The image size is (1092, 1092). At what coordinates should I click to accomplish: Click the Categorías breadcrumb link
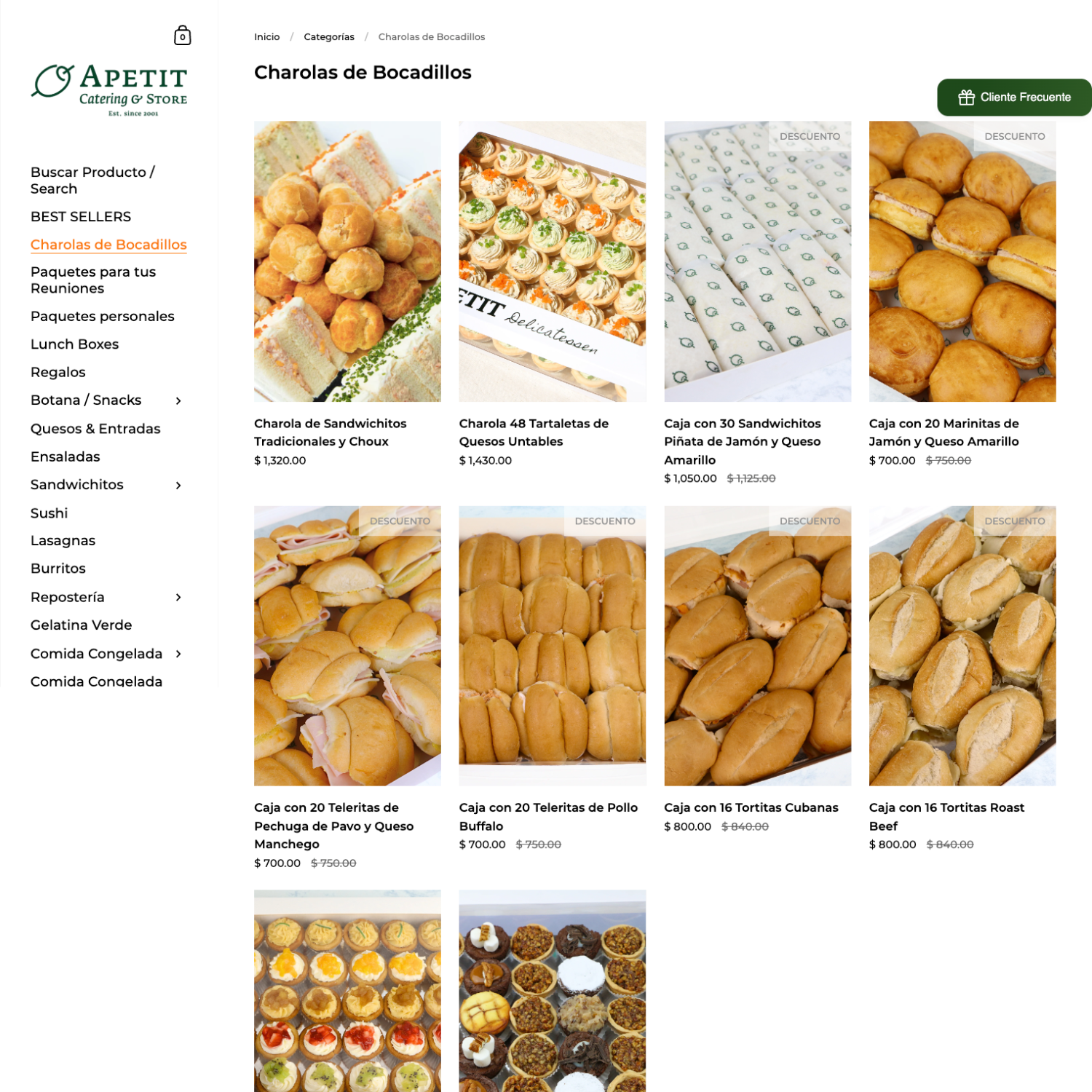329,37
